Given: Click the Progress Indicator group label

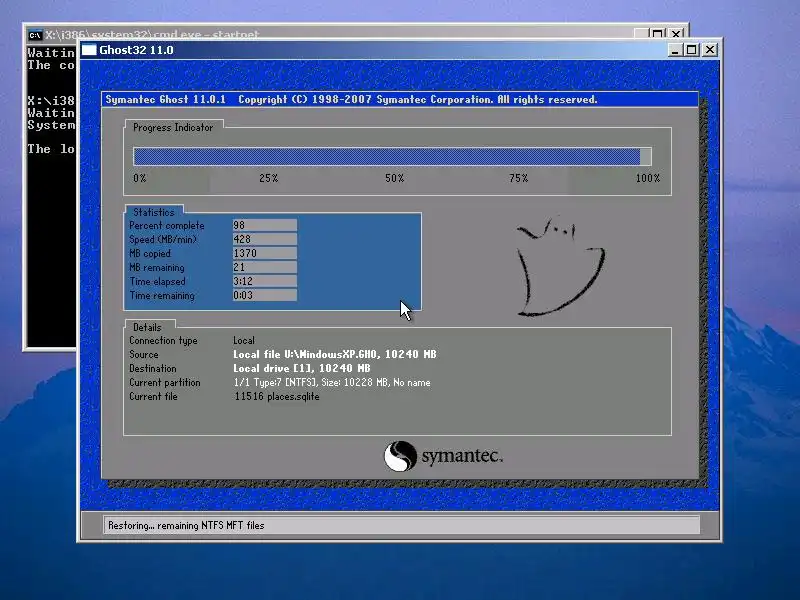Looking at the screenshot, I should [x=173, y=128].
